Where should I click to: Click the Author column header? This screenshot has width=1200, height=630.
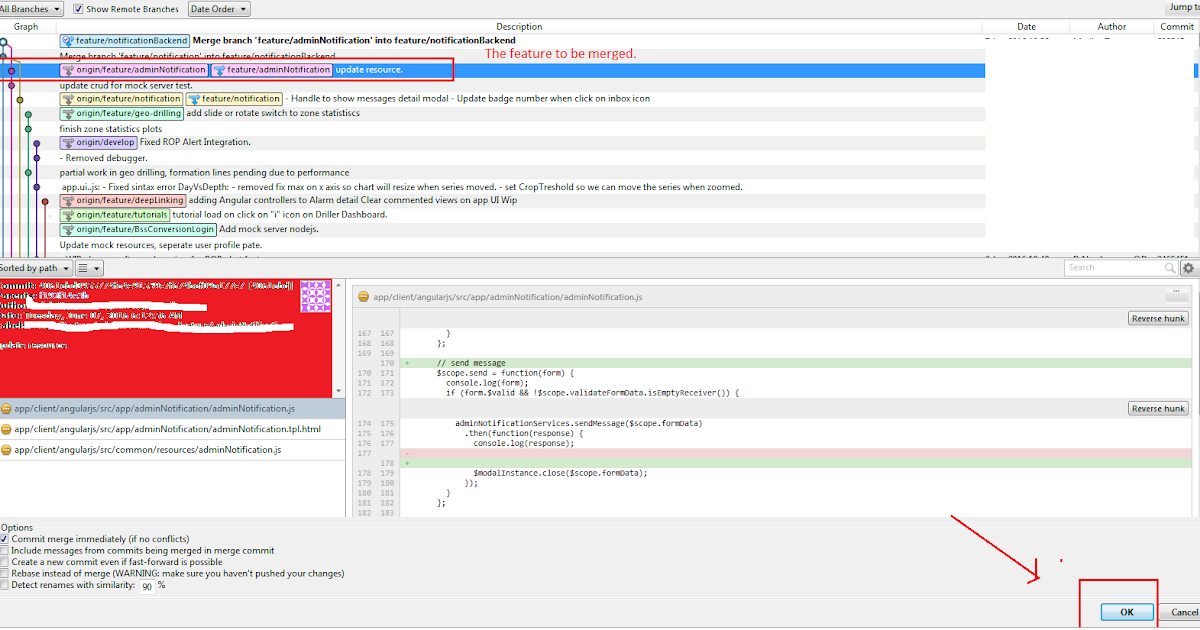[x=1112, y=26]
